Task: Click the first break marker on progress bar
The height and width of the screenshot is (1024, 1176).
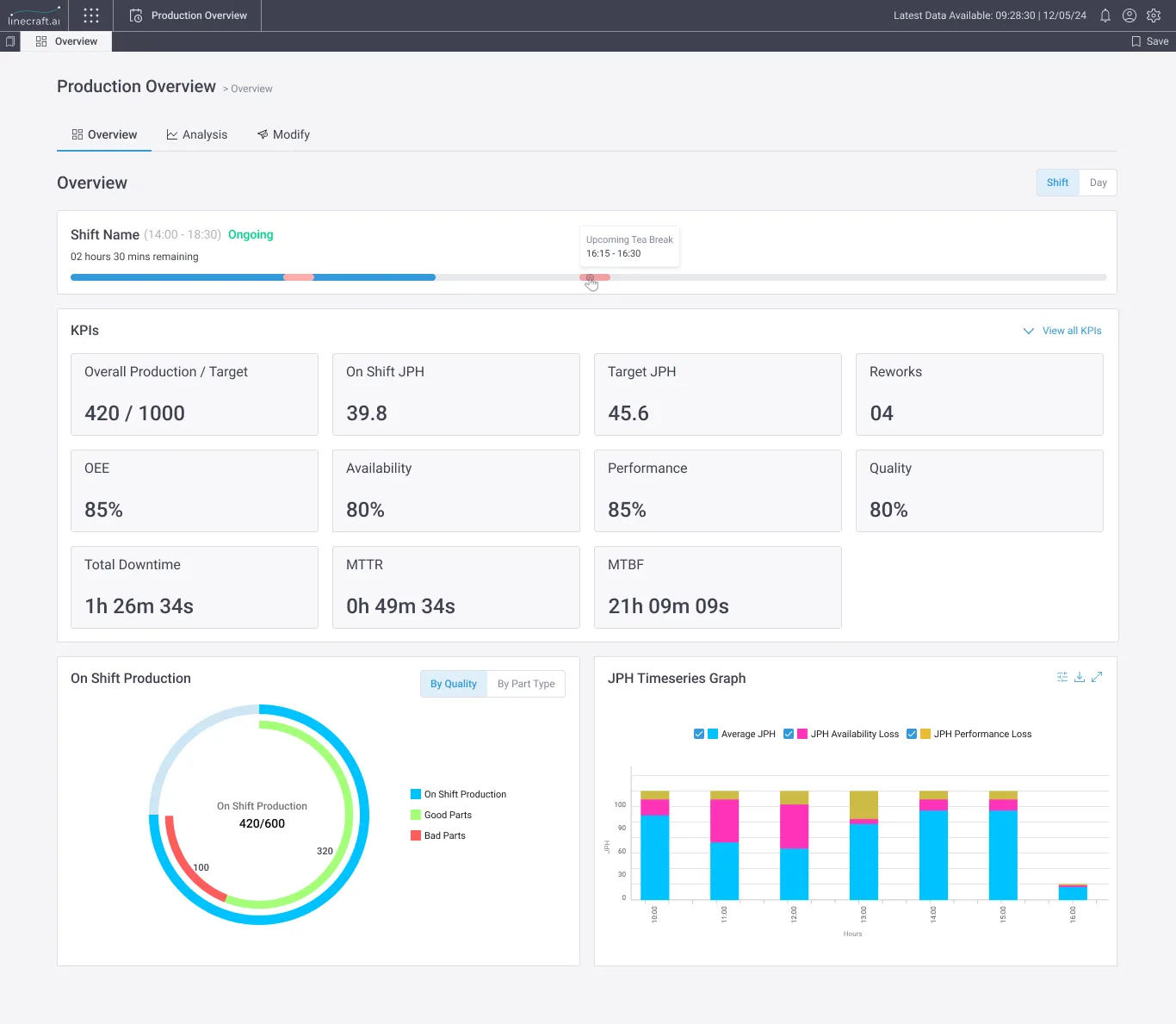Action: tap(299, 277)
